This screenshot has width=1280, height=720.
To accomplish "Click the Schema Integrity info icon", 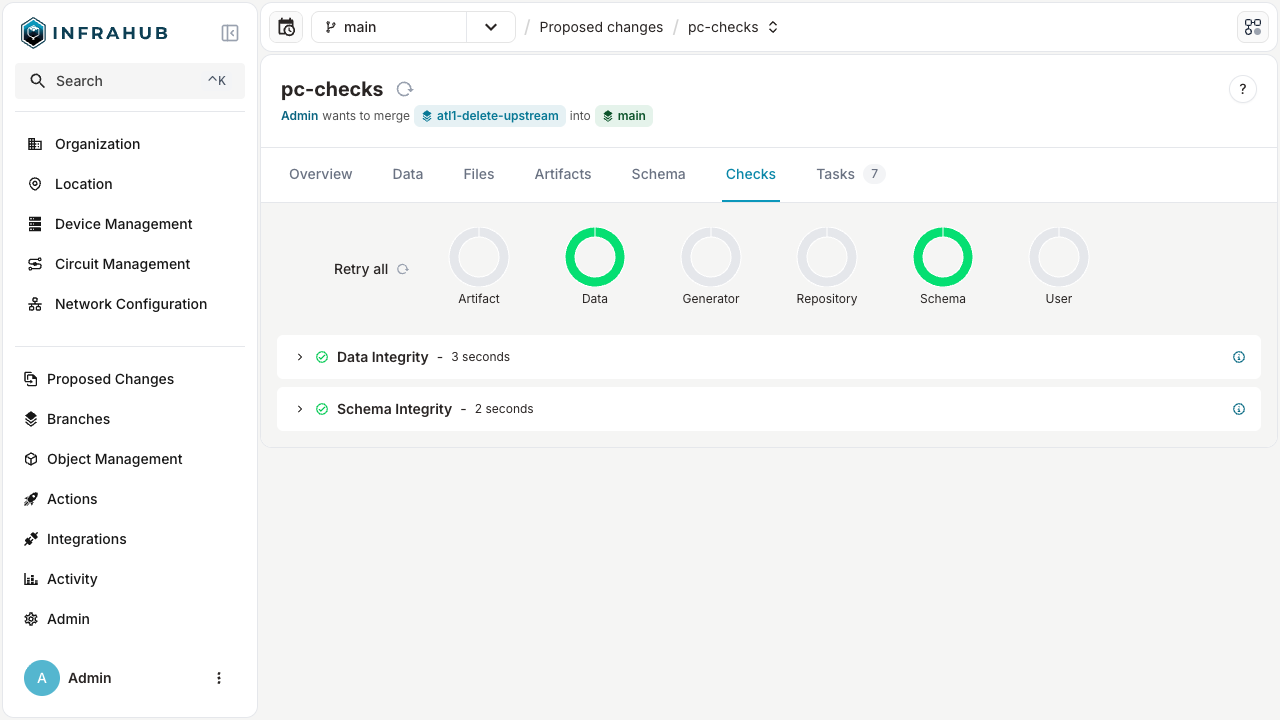I will coord(1238,408).
